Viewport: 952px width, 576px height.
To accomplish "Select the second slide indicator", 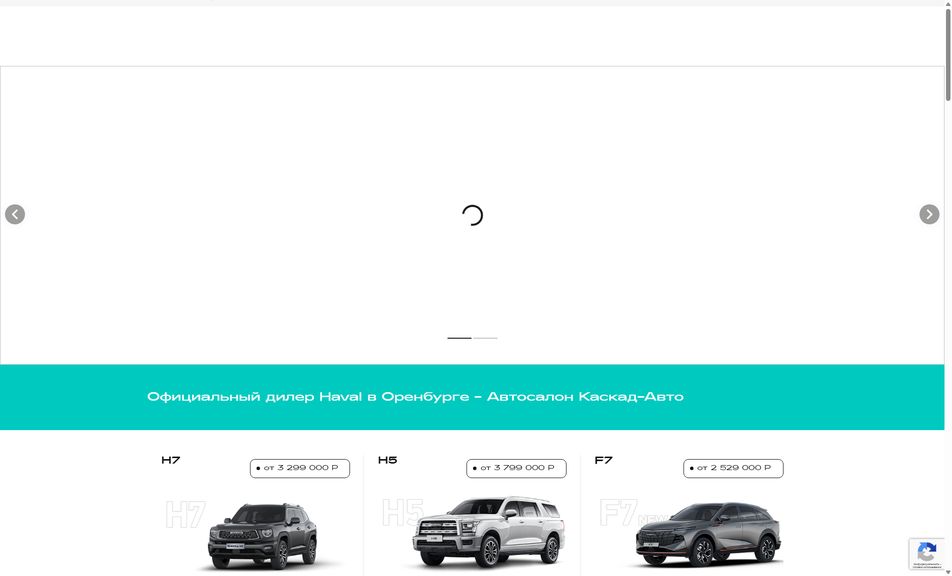I will [485, 338].
